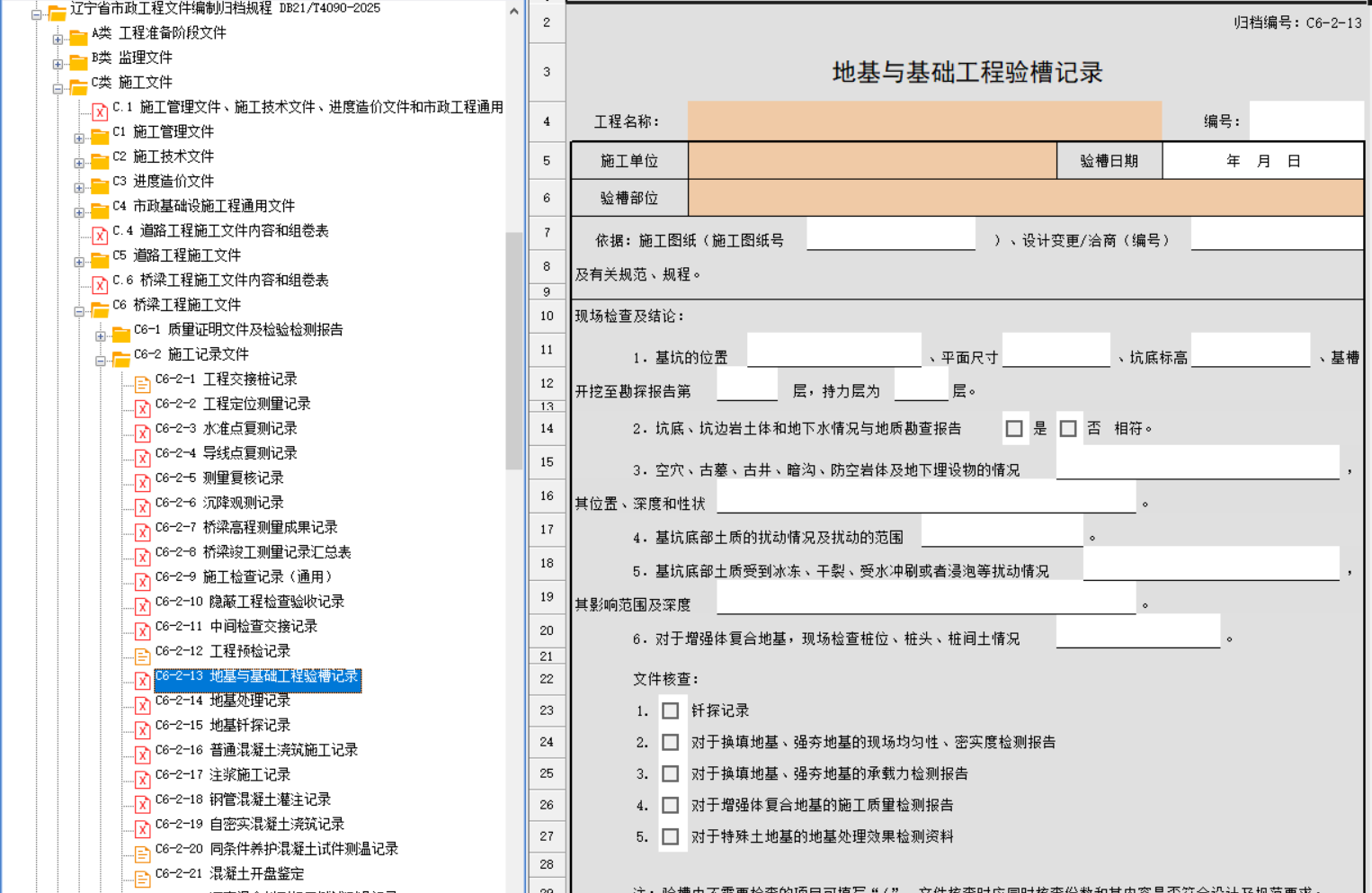
Task: Click the folder icon beside C1 施工管理文件
Action: click(99, 136)
